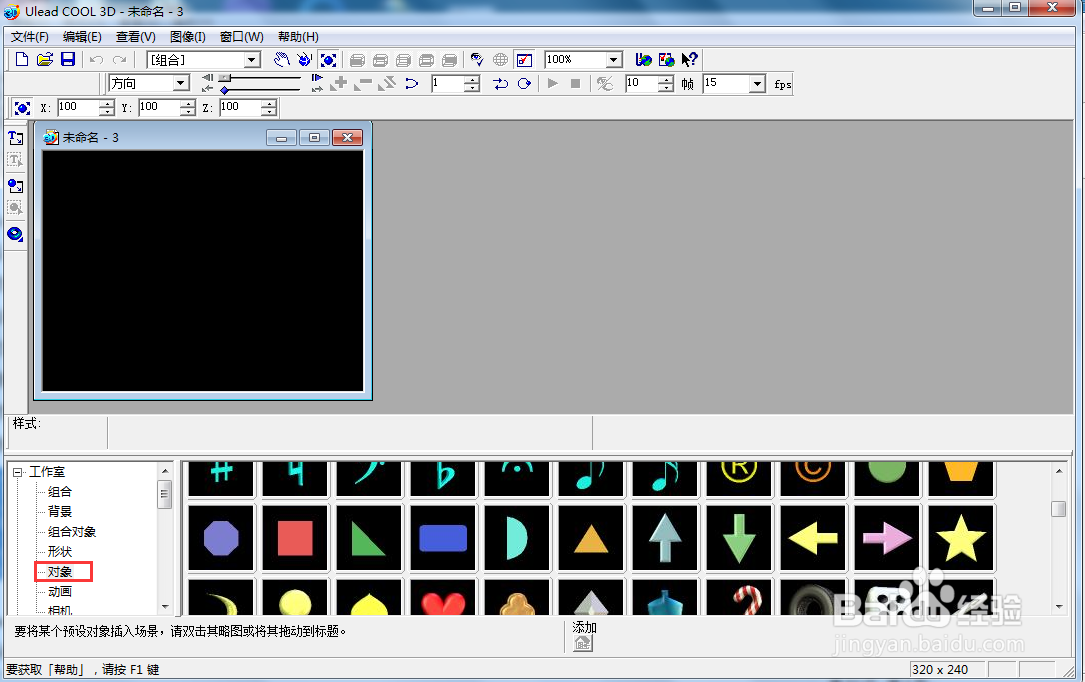Open the [组合] object list dropdown

253,60
